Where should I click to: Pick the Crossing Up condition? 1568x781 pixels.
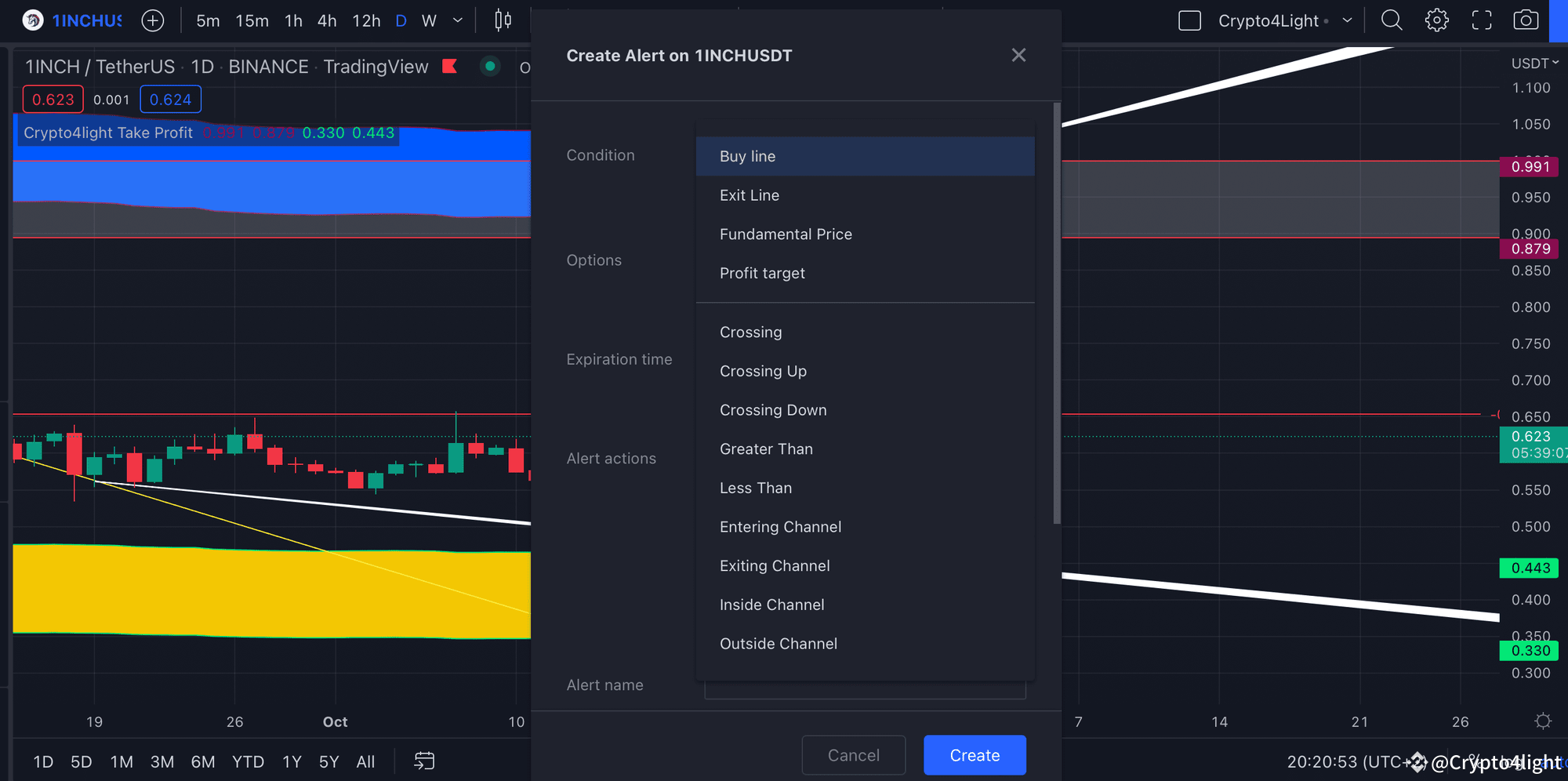coord(865,371)
